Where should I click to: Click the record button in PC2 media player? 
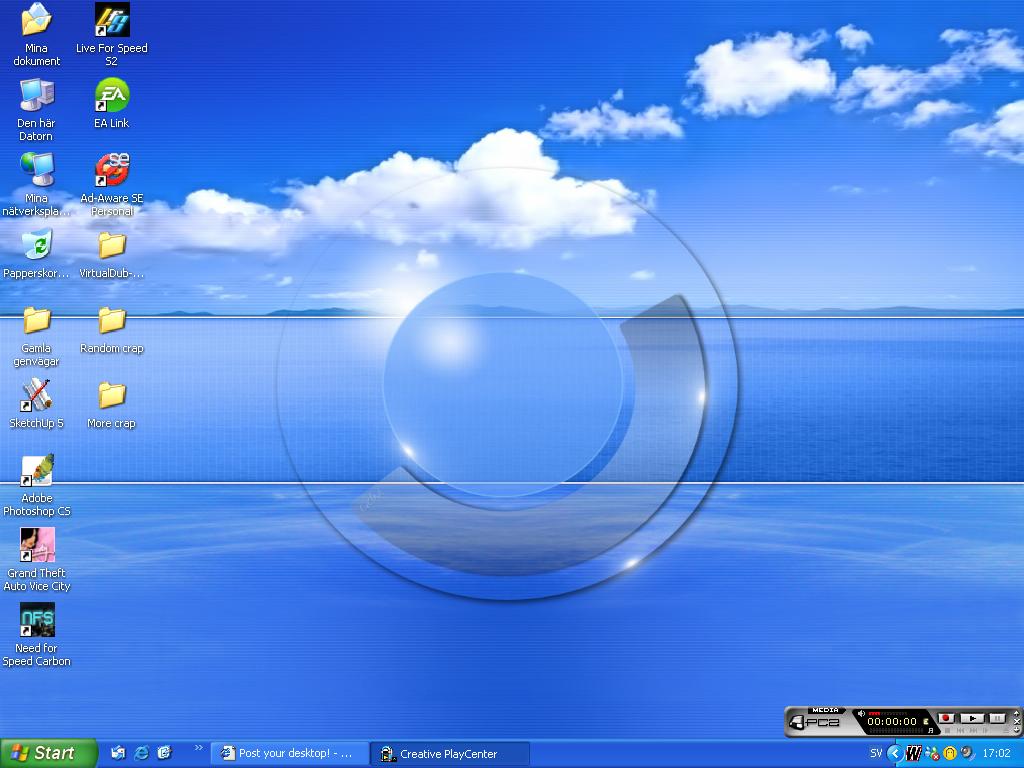(x=946, y=718)
